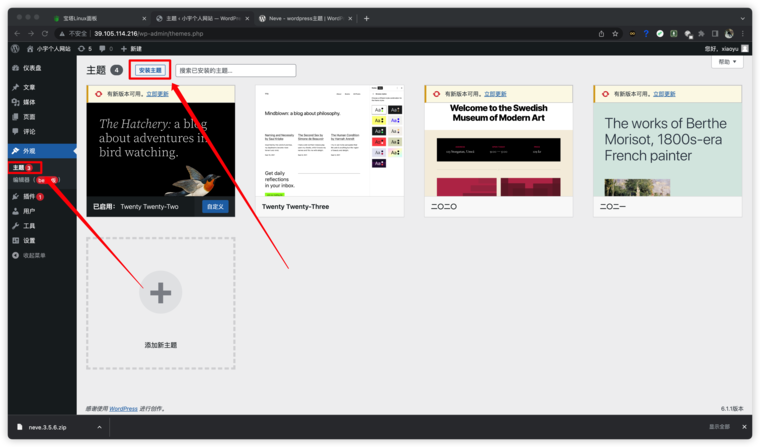Screen dimensions: 760x447
Task: Click xiaoyu user greeting in admin bar
Action: (x=721, y=48)
